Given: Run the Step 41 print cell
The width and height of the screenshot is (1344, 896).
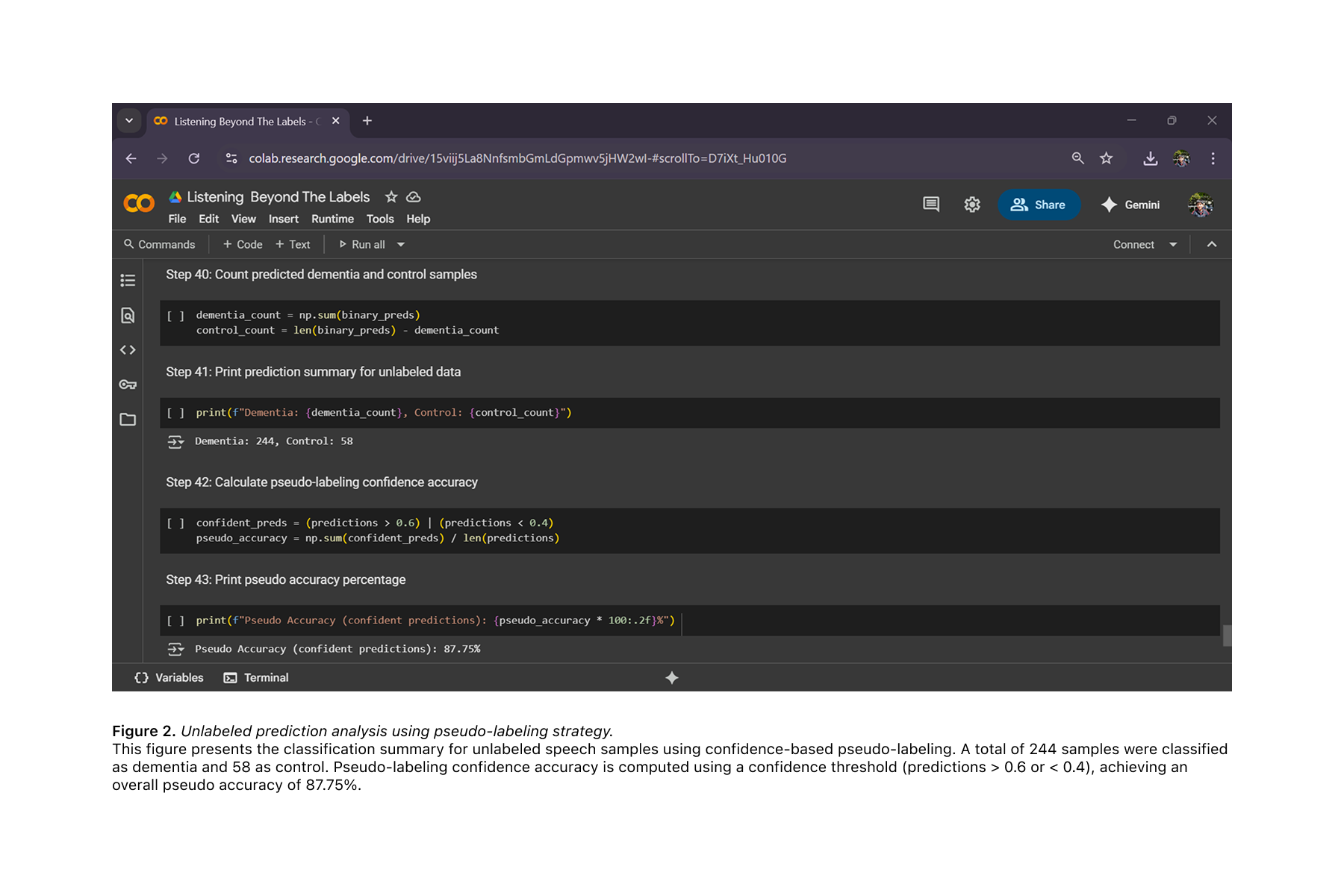Looking at the screenshot, I should point(176,412).
